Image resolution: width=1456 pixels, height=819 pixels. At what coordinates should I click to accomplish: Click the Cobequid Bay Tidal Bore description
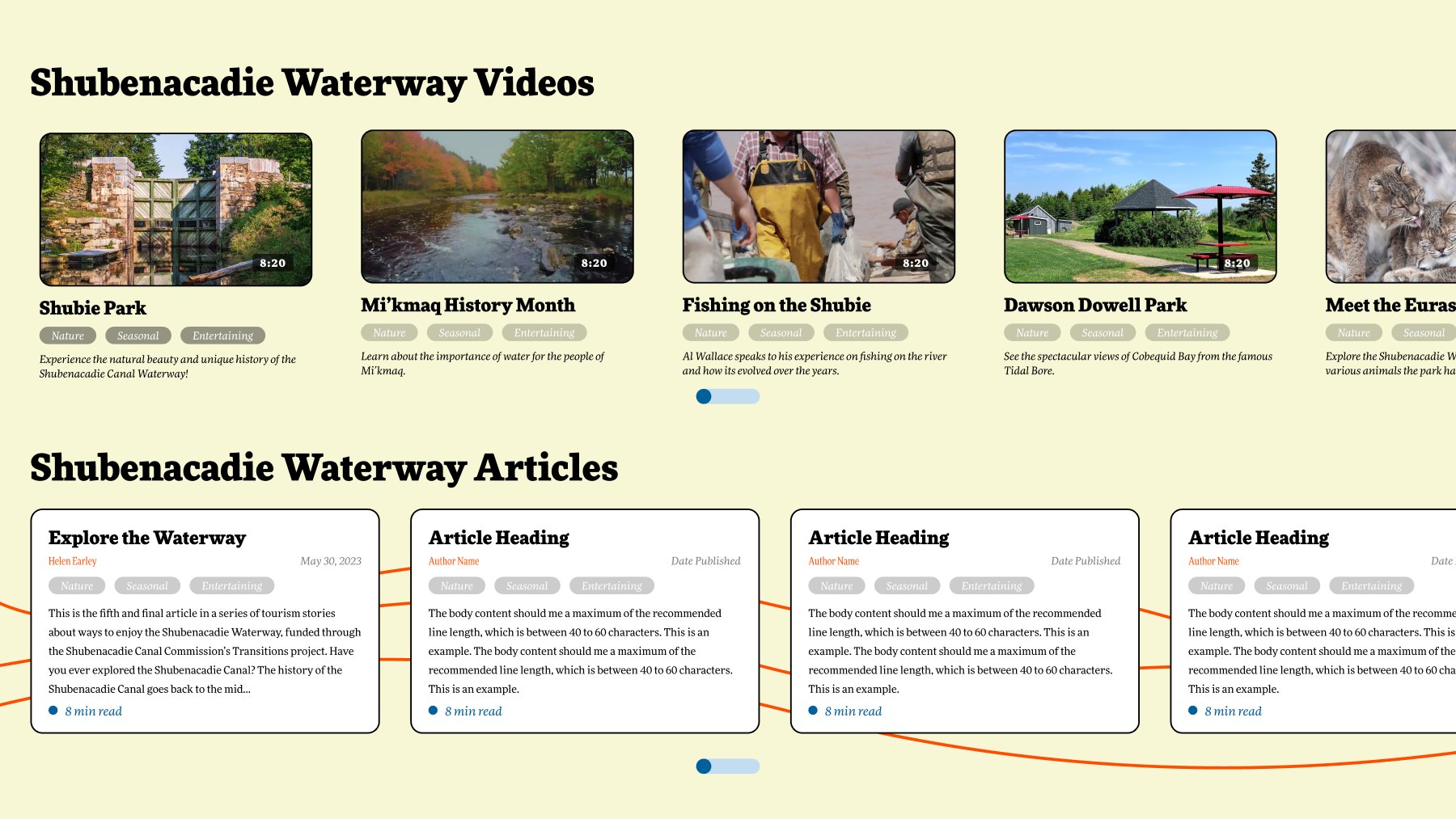[1138, 363]
